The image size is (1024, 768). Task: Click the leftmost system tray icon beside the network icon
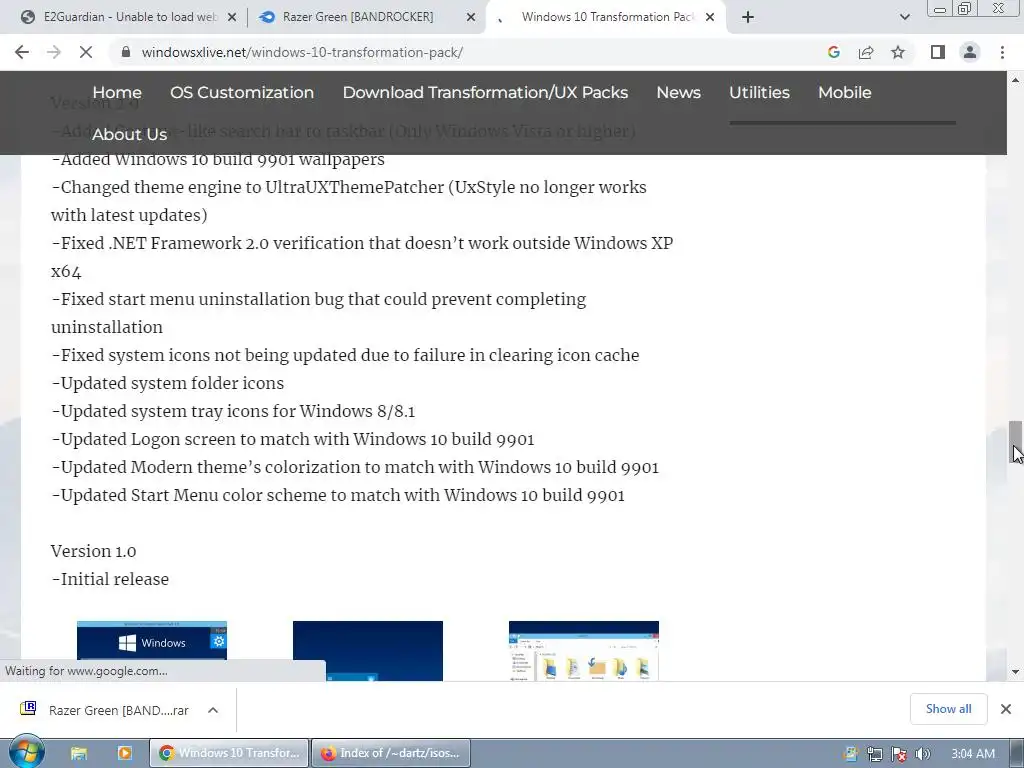point(851,754)
